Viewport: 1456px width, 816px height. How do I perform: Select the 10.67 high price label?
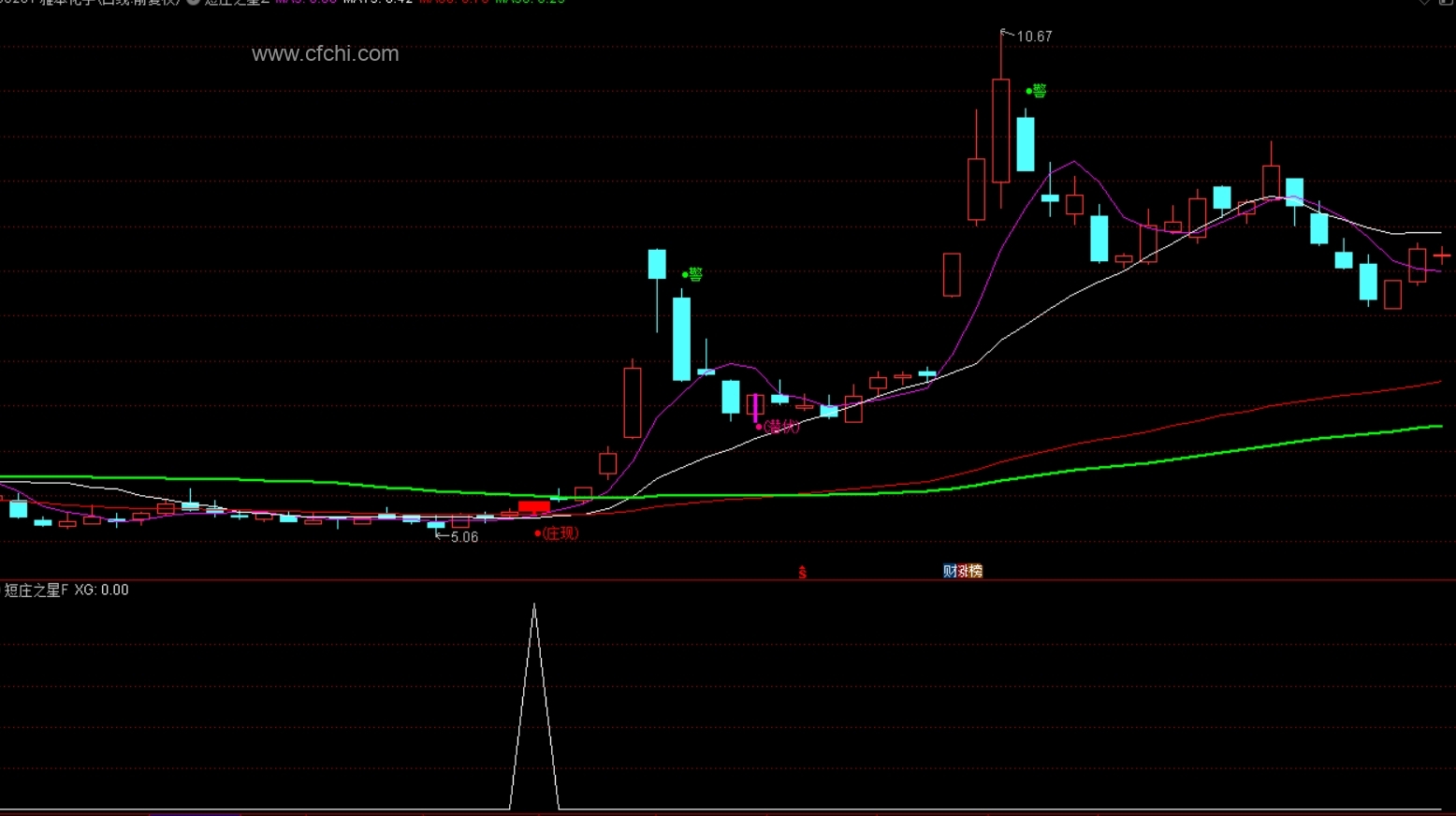coord(1034,36)
